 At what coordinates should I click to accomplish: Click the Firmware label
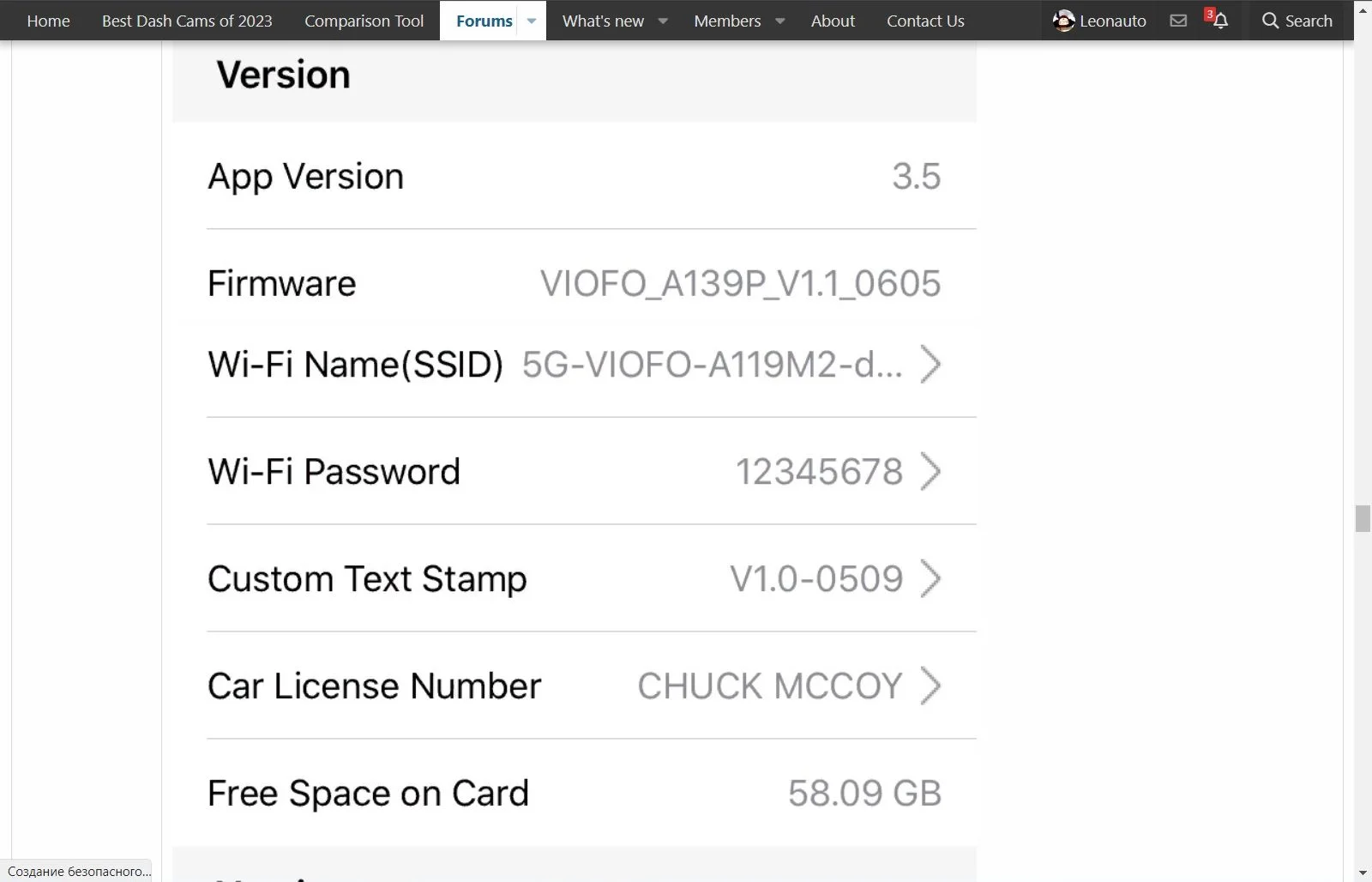[x=281, y=283]
